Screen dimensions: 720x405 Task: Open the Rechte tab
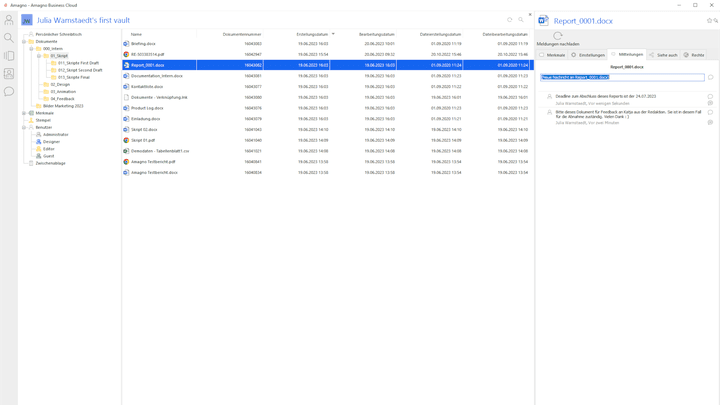pyautogui.click(x=694, y=55)
